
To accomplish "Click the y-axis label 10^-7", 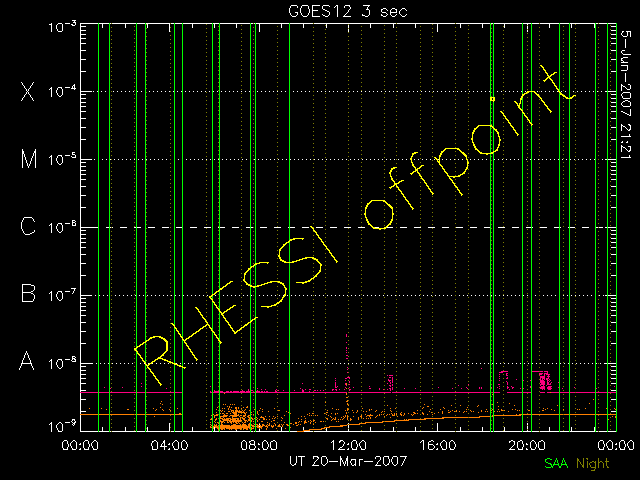I will click(x=62, y=295).
